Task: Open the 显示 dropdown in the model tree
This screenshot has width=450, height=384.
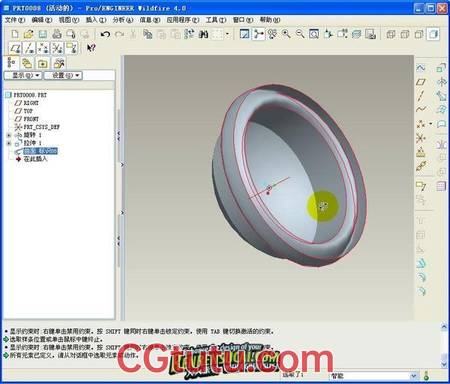Action: [23, 75]
